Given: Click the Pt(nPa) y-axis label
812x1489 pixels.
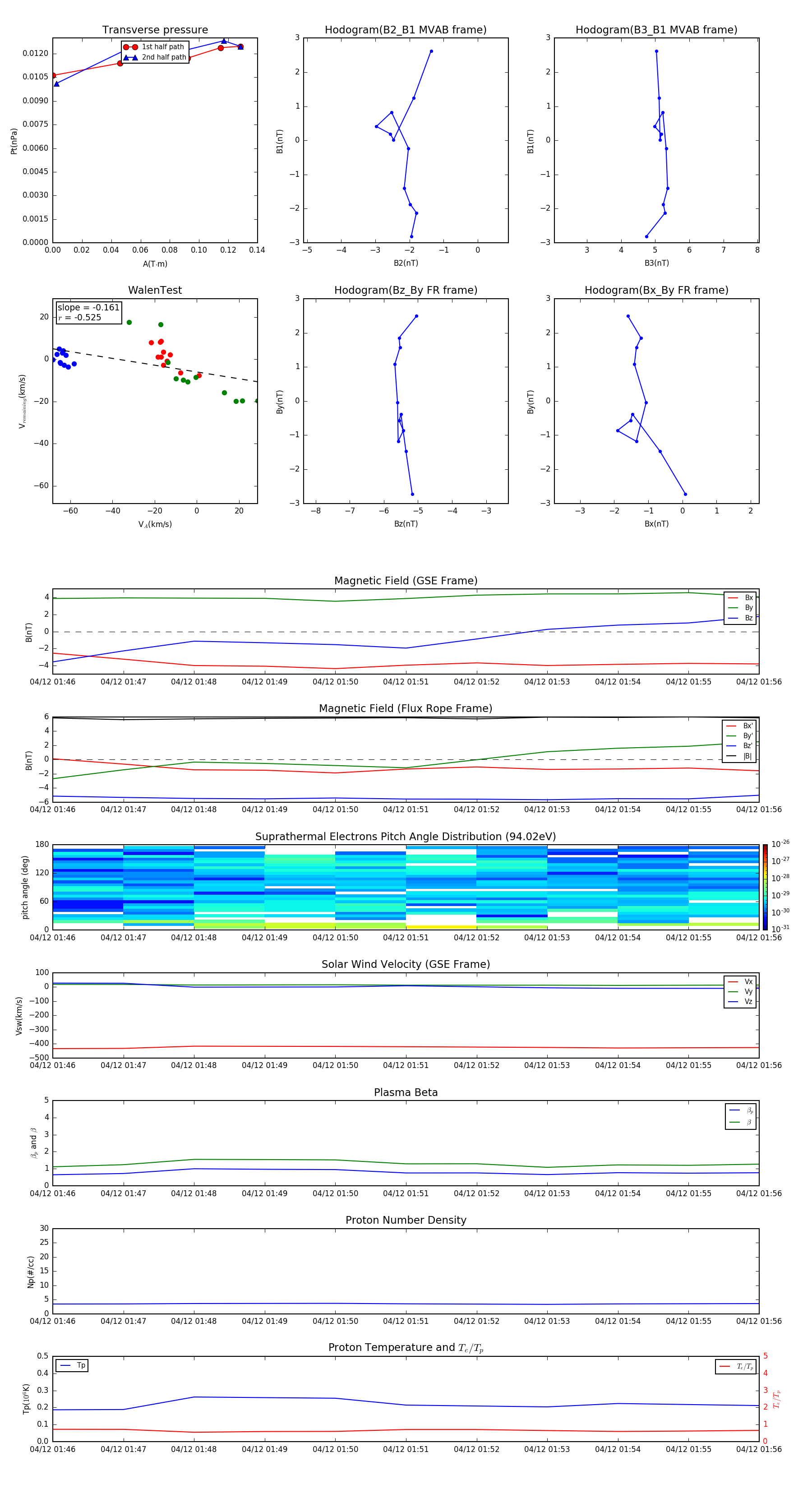Looking at the screenshot, I should [x=14, y=141].
